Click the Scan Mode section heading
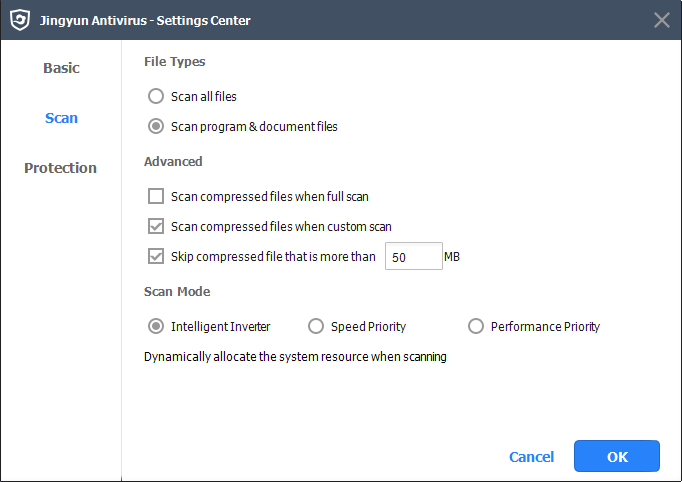682x482 pixels. (x=177, y=292)
